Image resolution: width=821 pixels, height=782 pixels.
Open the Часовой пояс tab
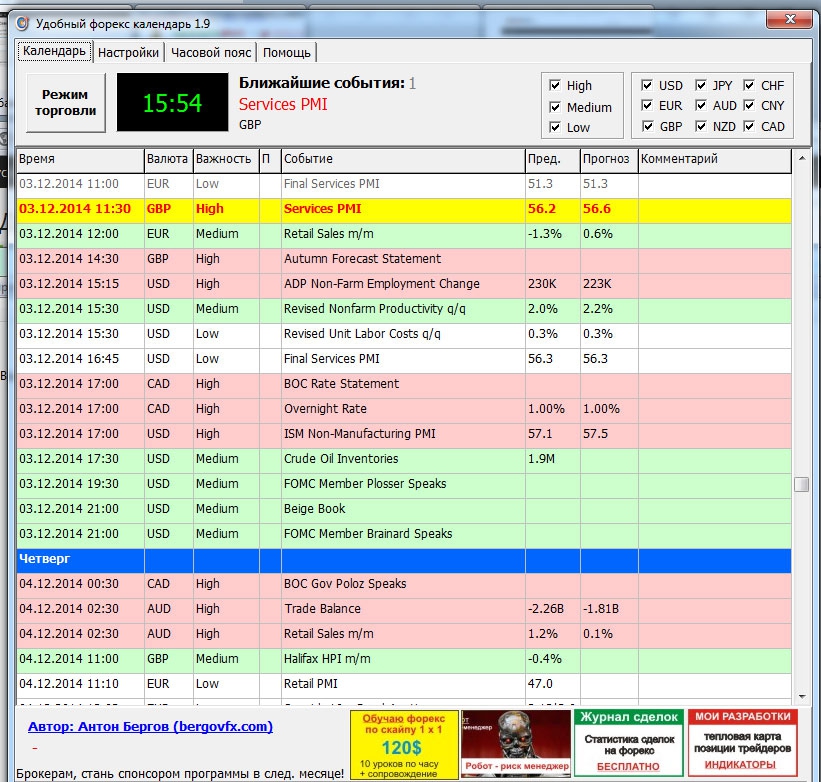point(211,53)
